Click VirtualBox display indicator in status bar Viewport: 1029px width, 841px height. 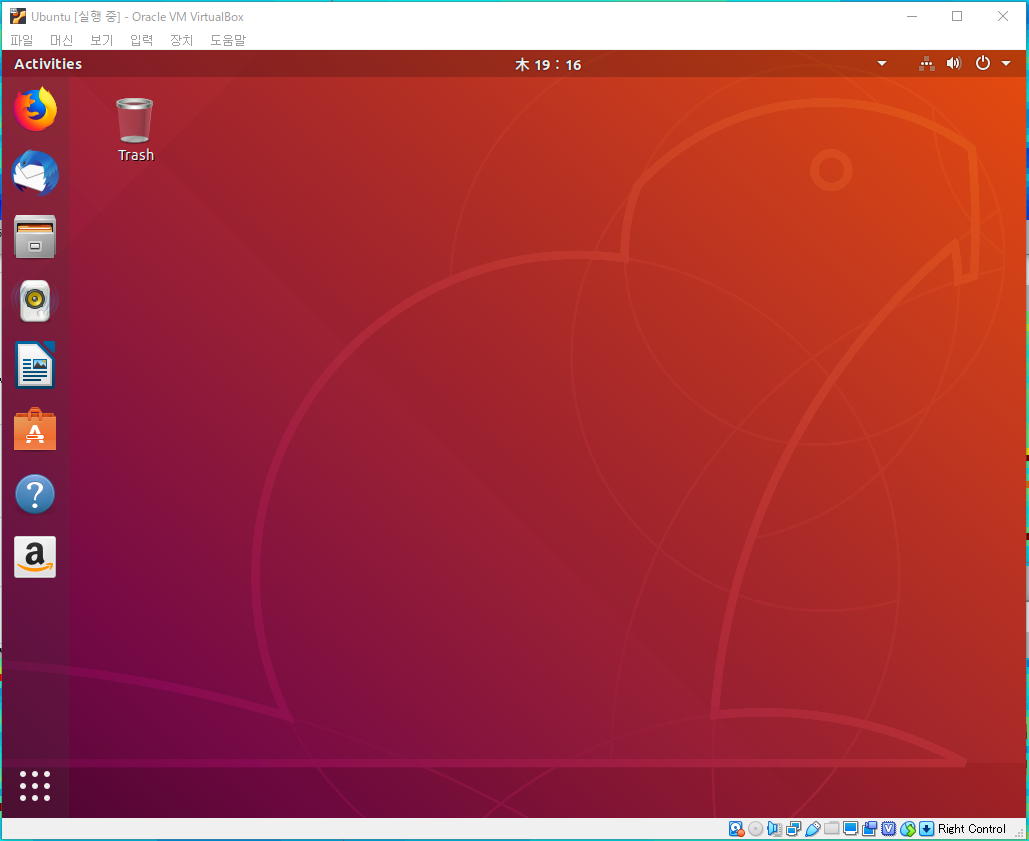(x=850, y=828)
